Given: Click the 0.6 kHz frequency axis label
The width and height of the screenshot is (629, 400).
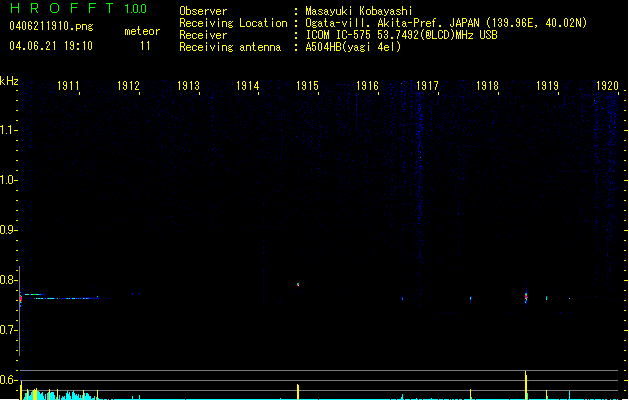Looking at the screenshot, I should [x=8, y=380].
